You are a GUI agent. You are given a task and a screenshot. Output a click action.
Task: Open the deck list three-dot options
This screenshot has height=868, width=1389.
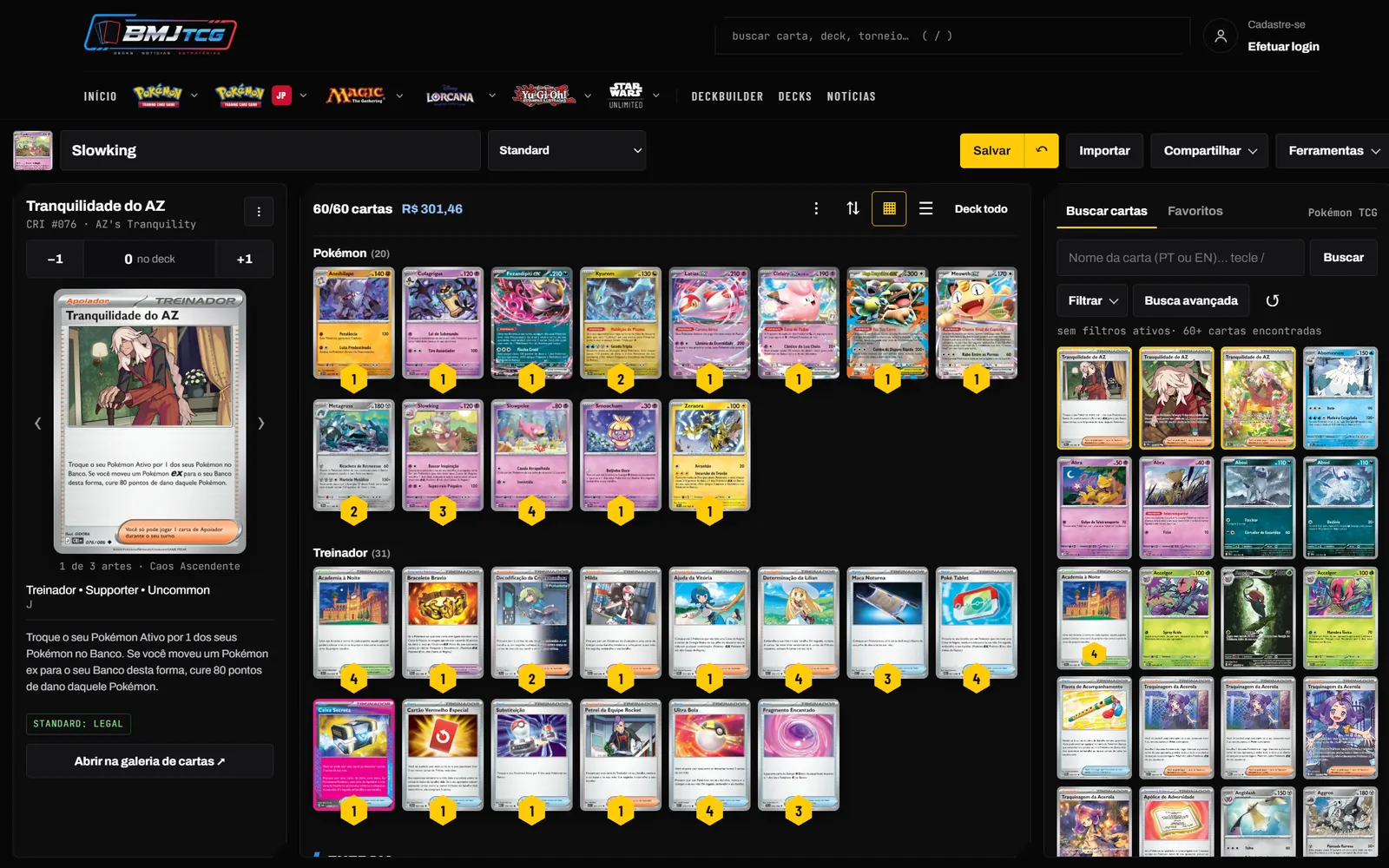tap(816, 208)
